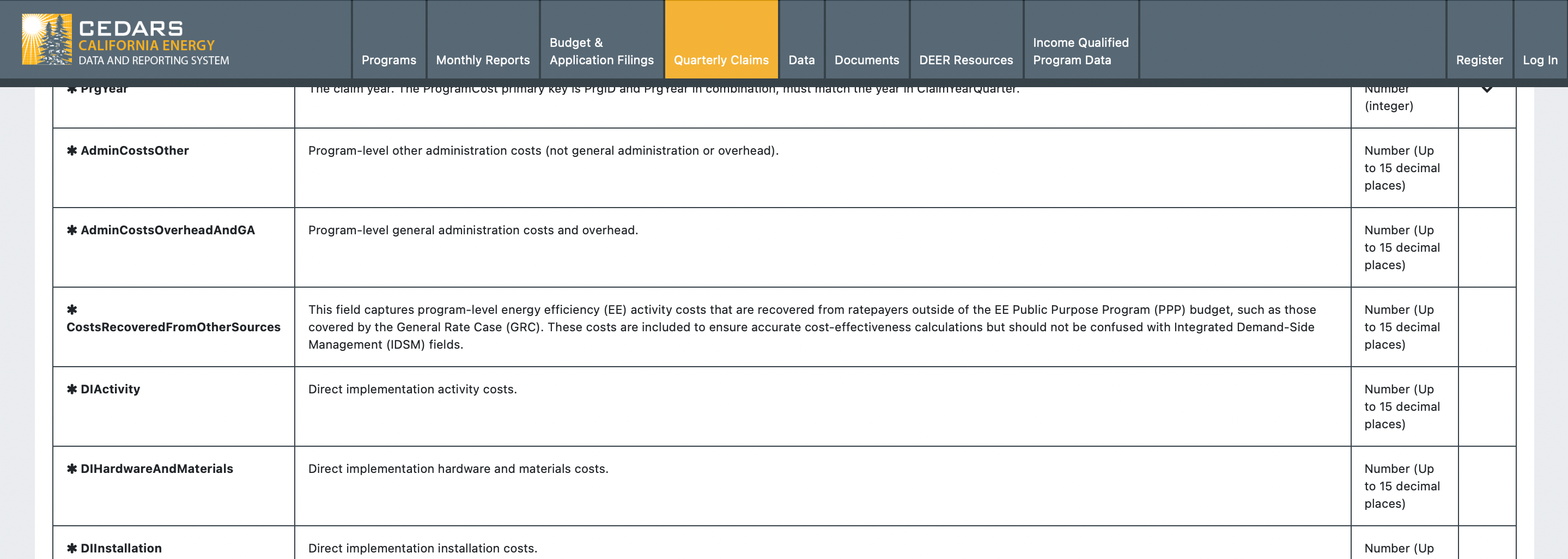The image size is (1568, 559).
Task: Click the required asterisk beside AdminCostsOverheadAndGA
Action: (x=72, y=230)
